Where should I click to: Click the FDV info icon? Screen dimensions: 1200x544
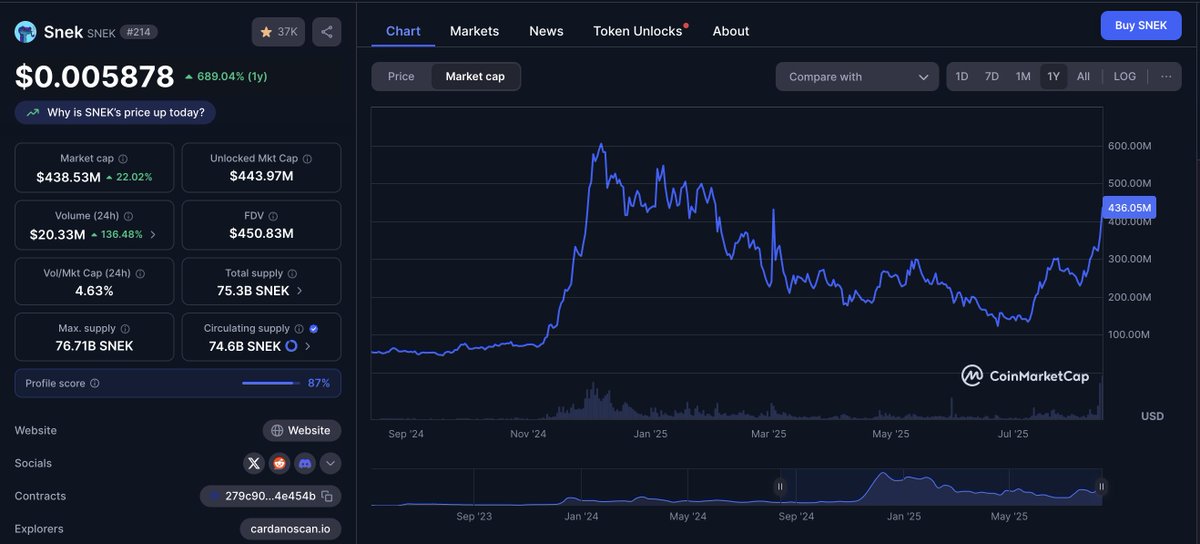coord(273,216)
